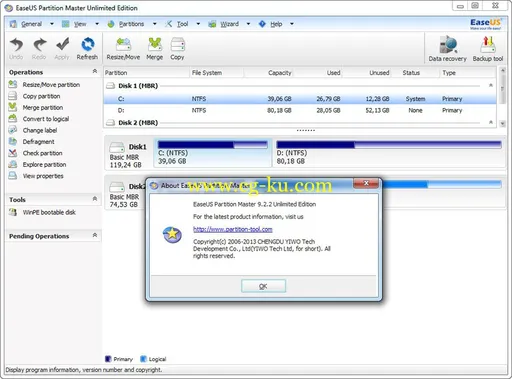The width and height of the screenshot is (512, 379).
Task: Click the partition list scrollbar down arrow
Action: 502,123
